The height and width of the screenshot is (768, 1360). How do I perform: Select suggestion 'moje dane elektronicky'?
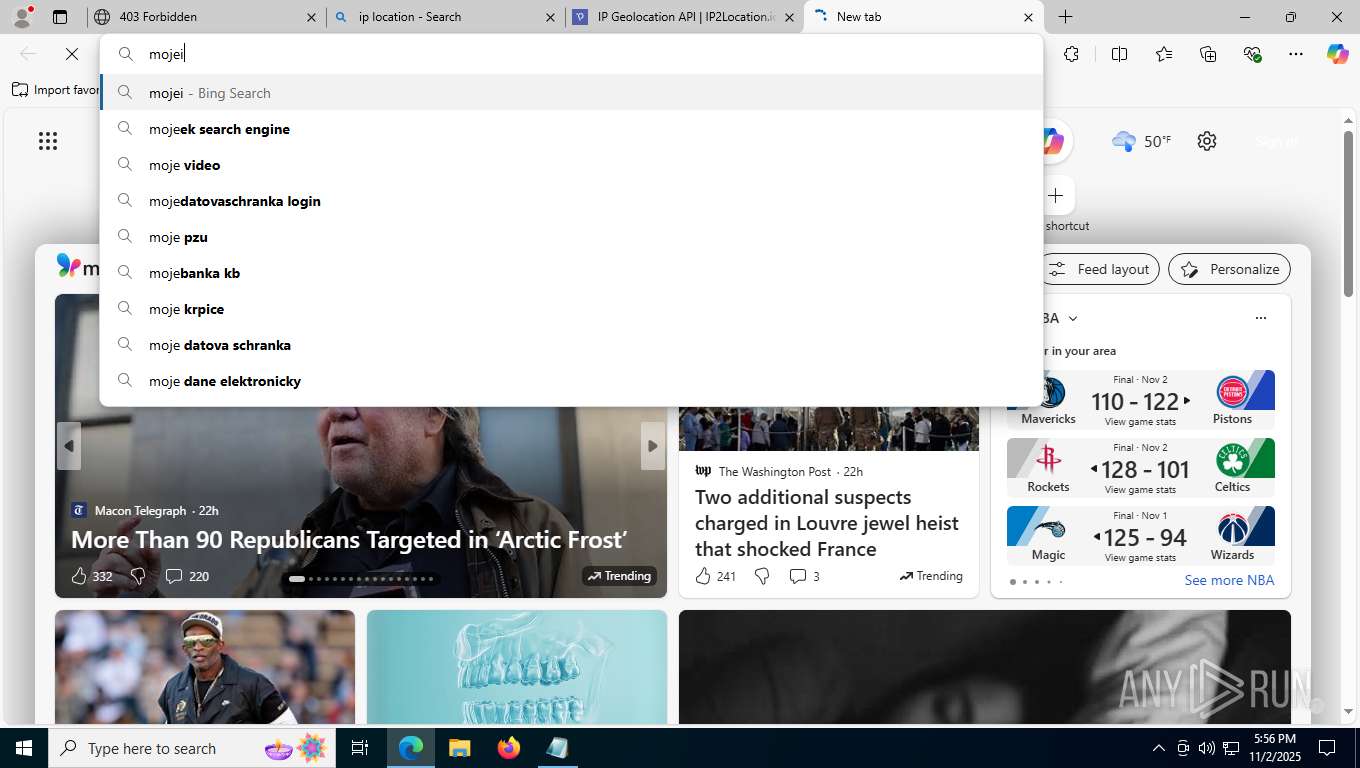point(571,381)
